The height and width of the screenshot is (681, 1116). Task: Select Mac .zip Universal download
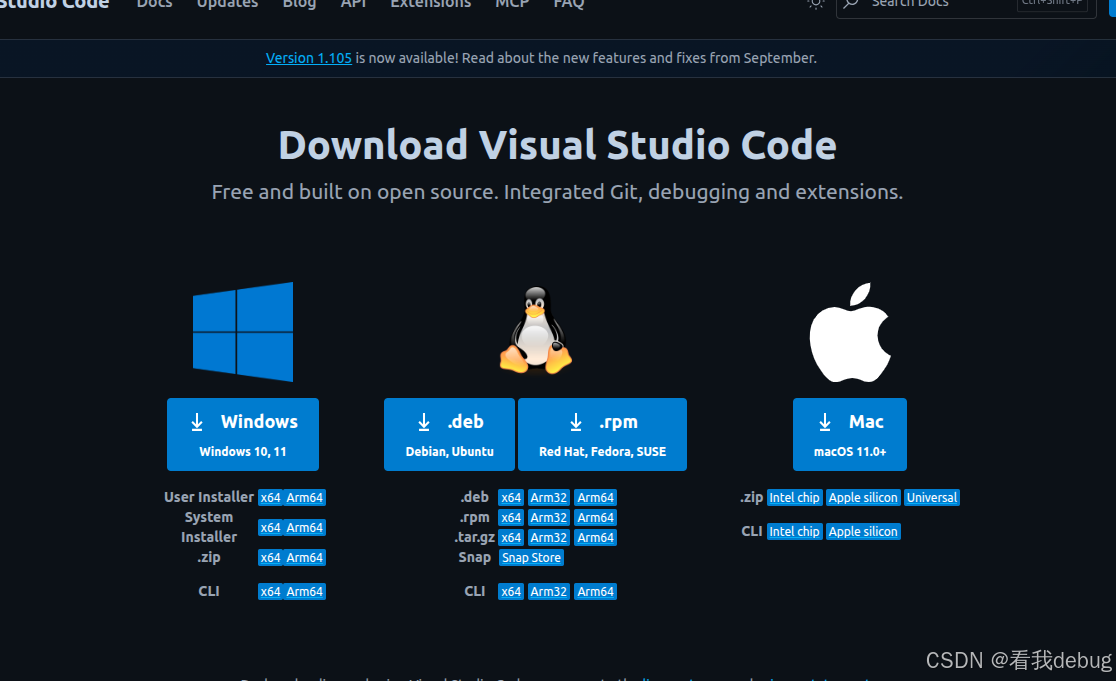(932, 497)
